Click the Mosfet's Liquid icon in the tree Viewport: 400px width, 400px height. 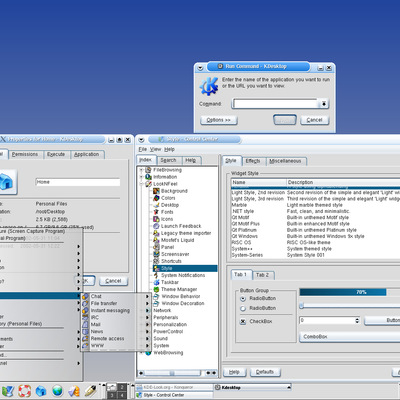156,240
